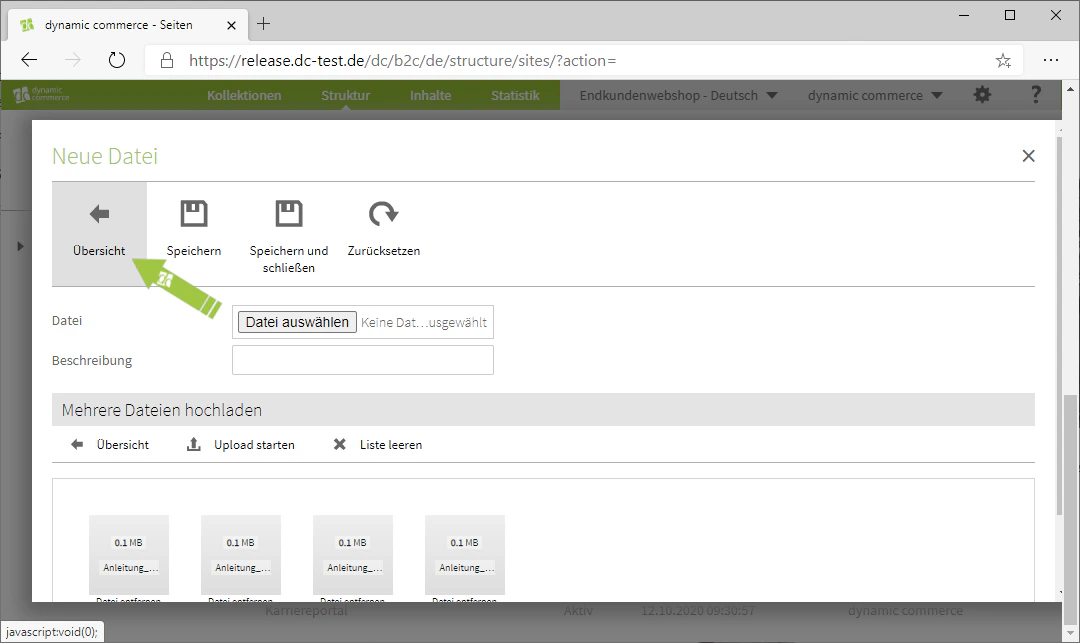
Task: Click the Datei auswählen button
Action: pos(297,322)
